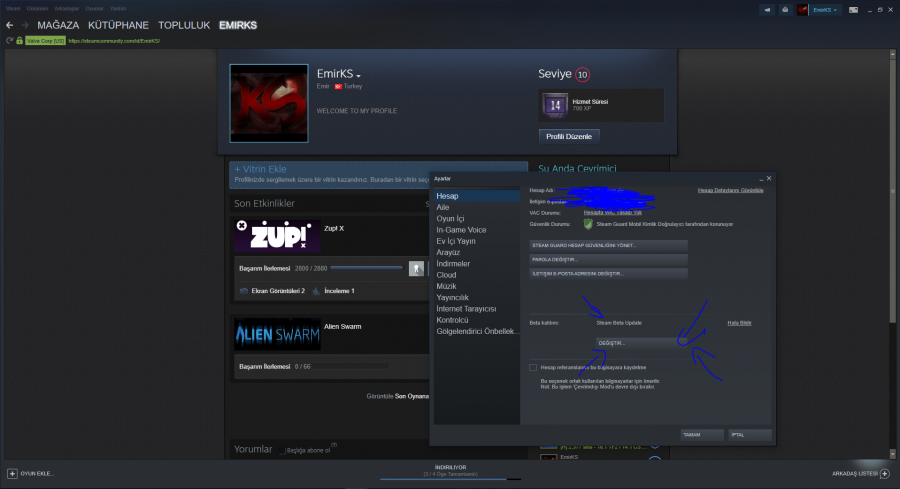Open the Alien Swarm game banner

[x=277, y=334]
